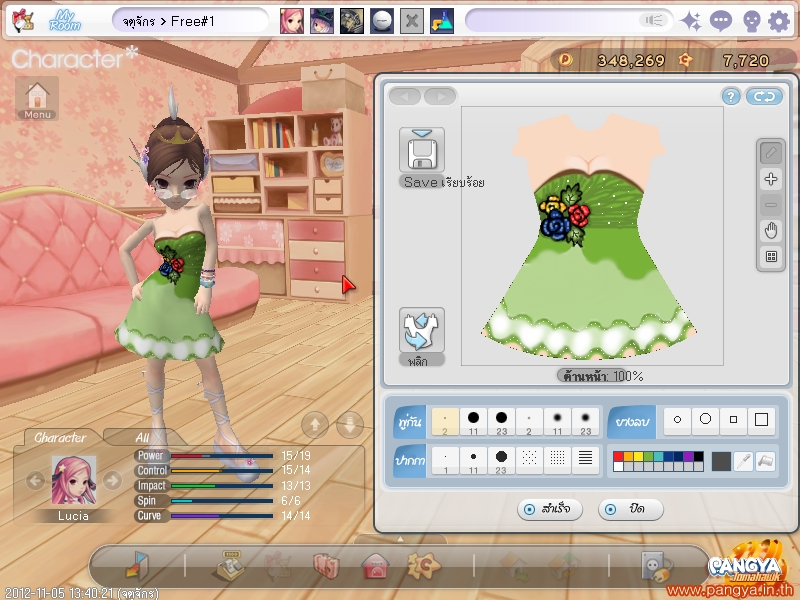Select the horizontal lines pattern pen
The height and width of the screenshot is (600, 800).
(x=585, y=461)
